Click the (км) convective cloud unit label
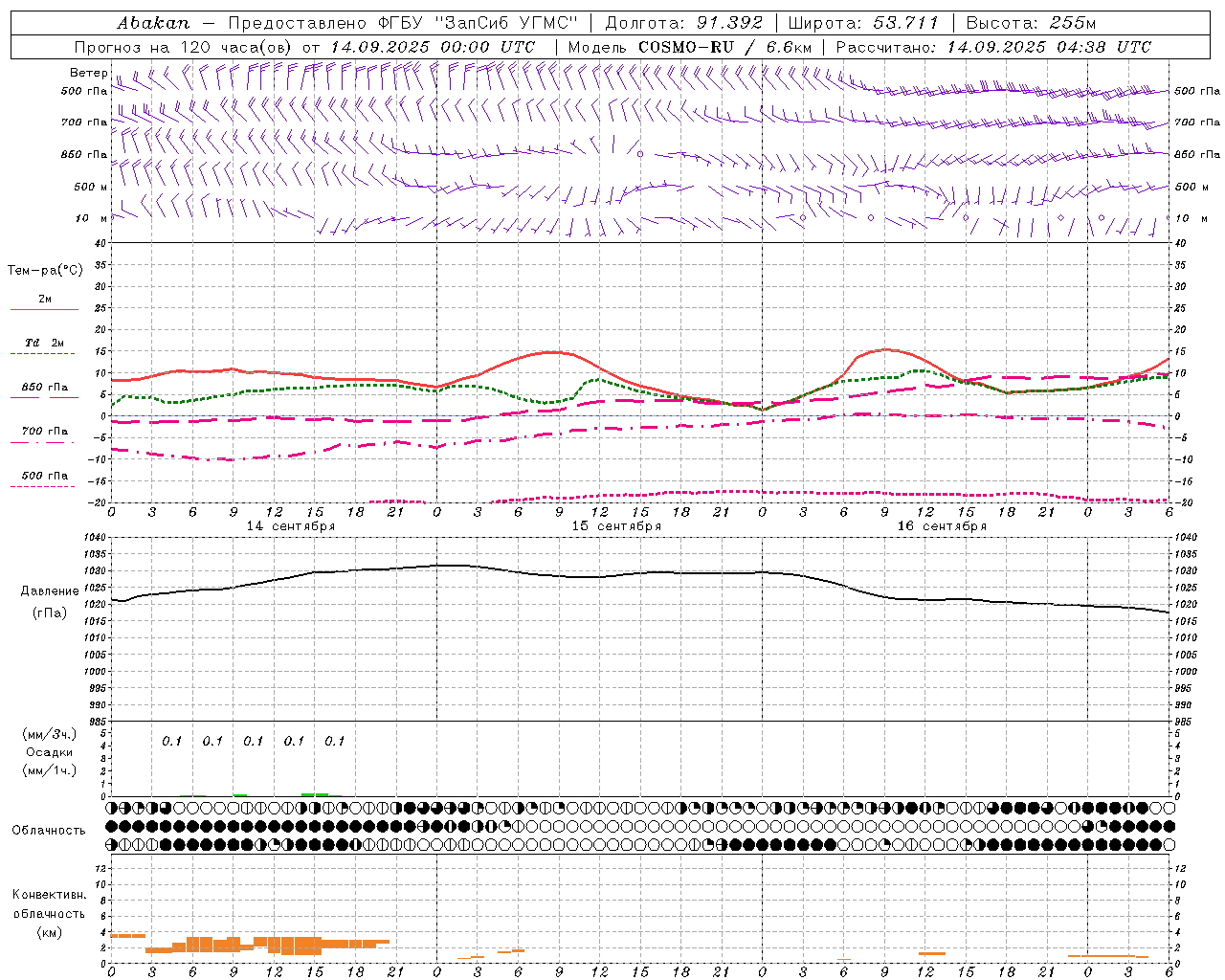The image size is (1225, 980). click(x=50, y=932)
